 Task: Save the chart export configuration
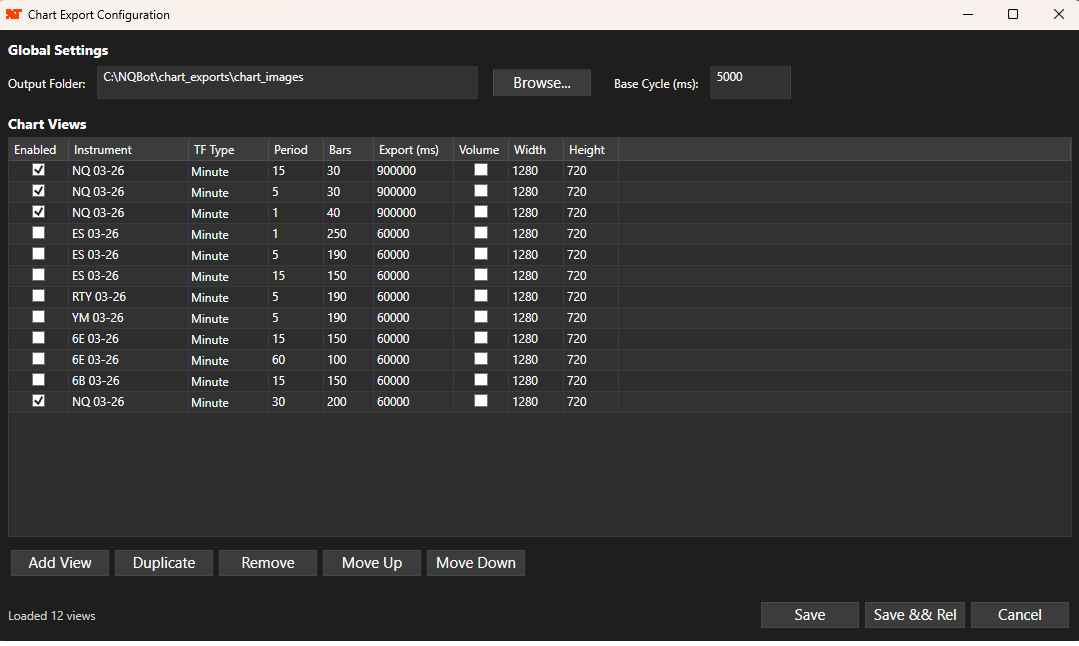[x=809, y=614]
